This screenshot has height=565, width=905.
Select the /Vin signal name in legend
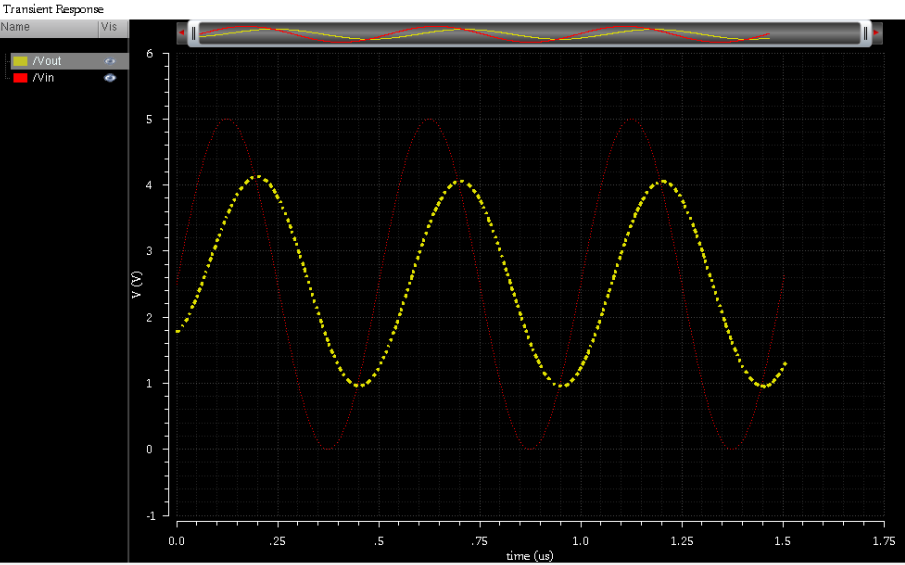(43, 77)
